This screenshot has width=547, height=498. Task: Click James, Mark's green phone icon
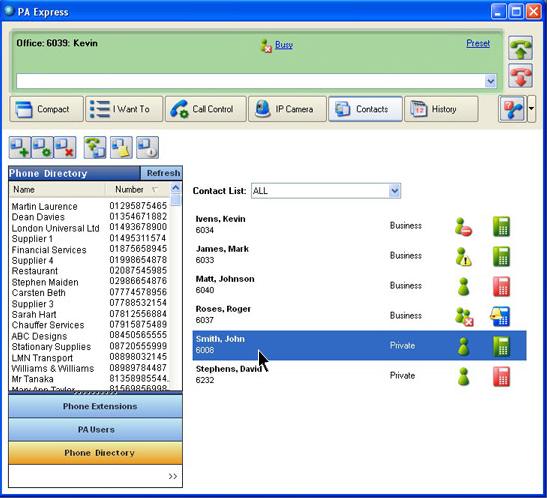click(501, 257)
